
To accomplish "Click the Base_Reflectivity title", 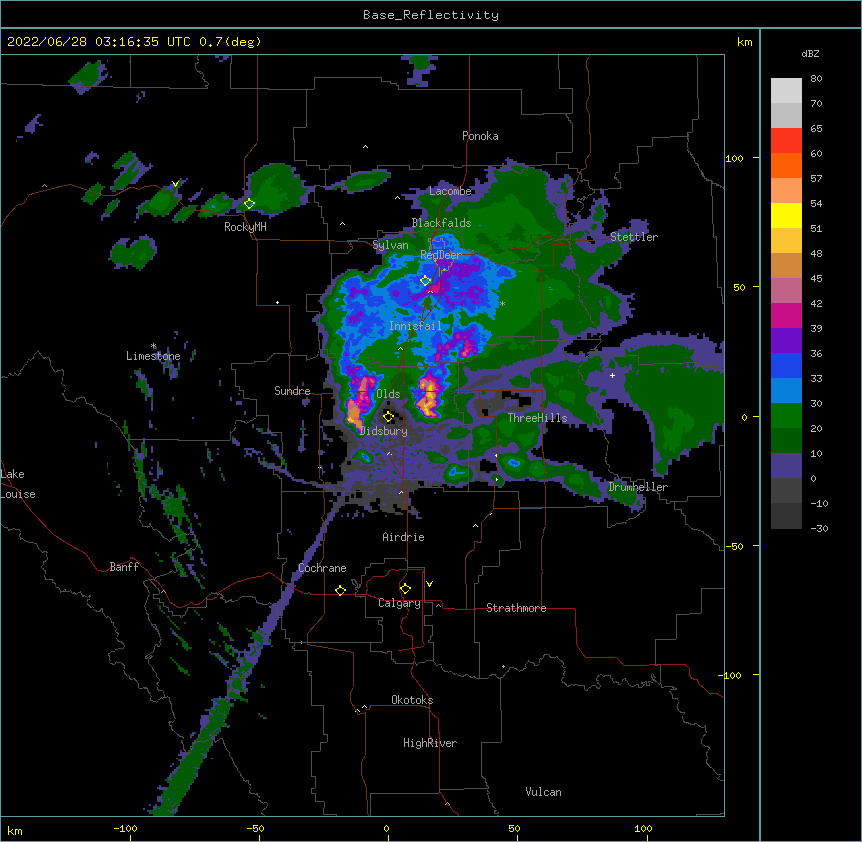I will tap(431, 15).
